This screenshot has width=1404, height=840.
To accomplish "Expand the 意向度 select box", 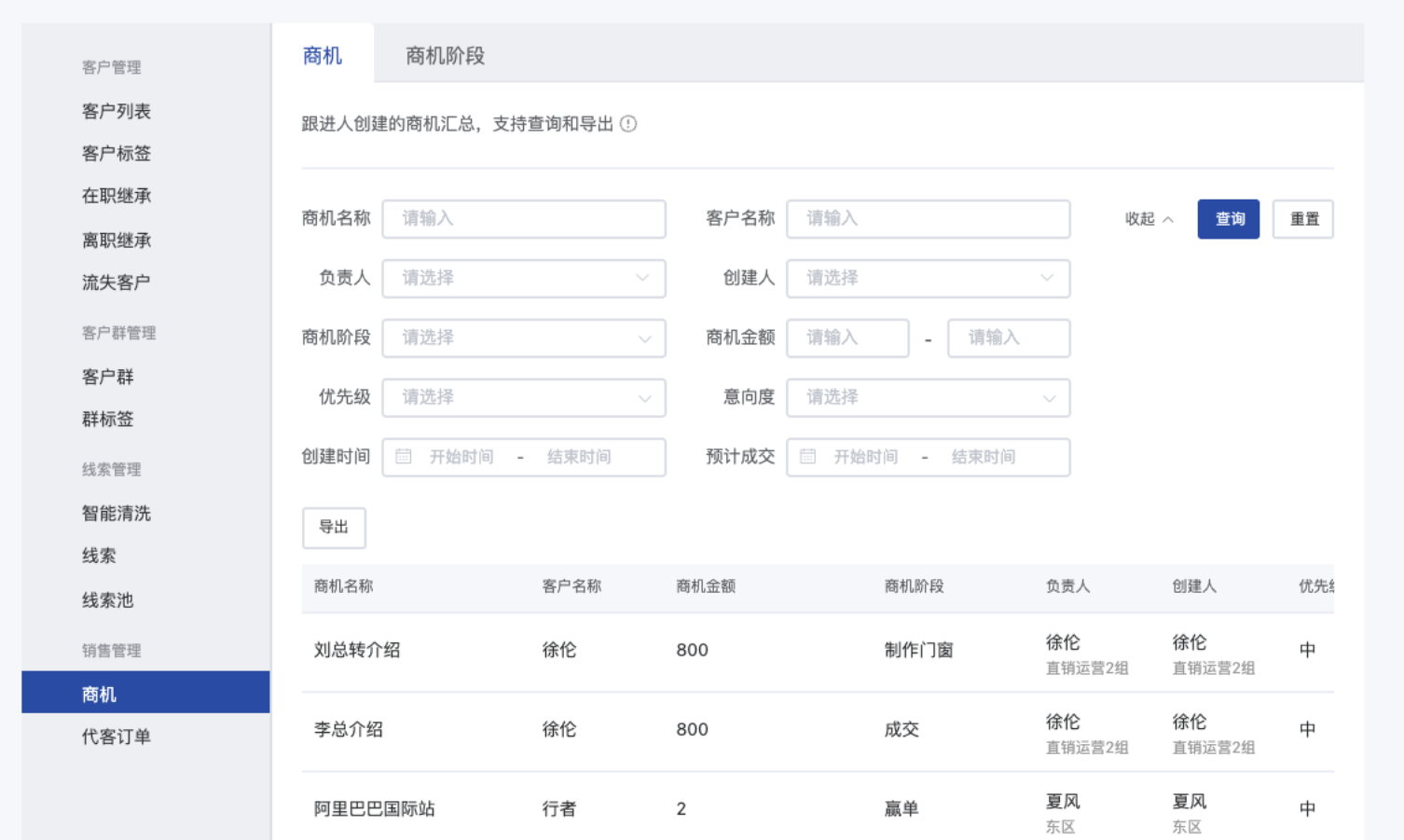I will tap(929, 398).
